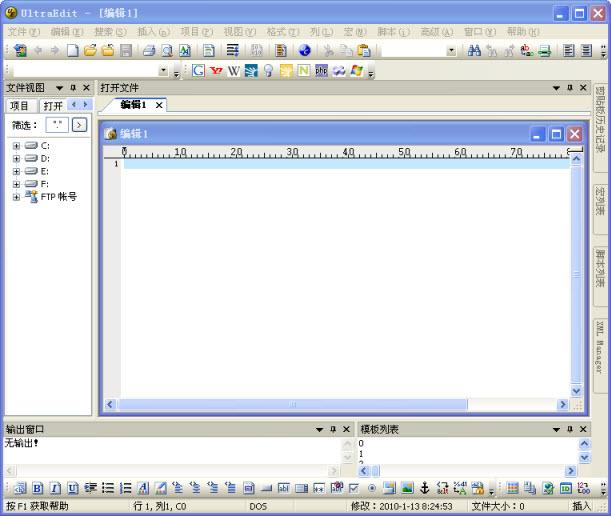Open the 搜索 menu
Screen dimensions: 611x516
110,32
